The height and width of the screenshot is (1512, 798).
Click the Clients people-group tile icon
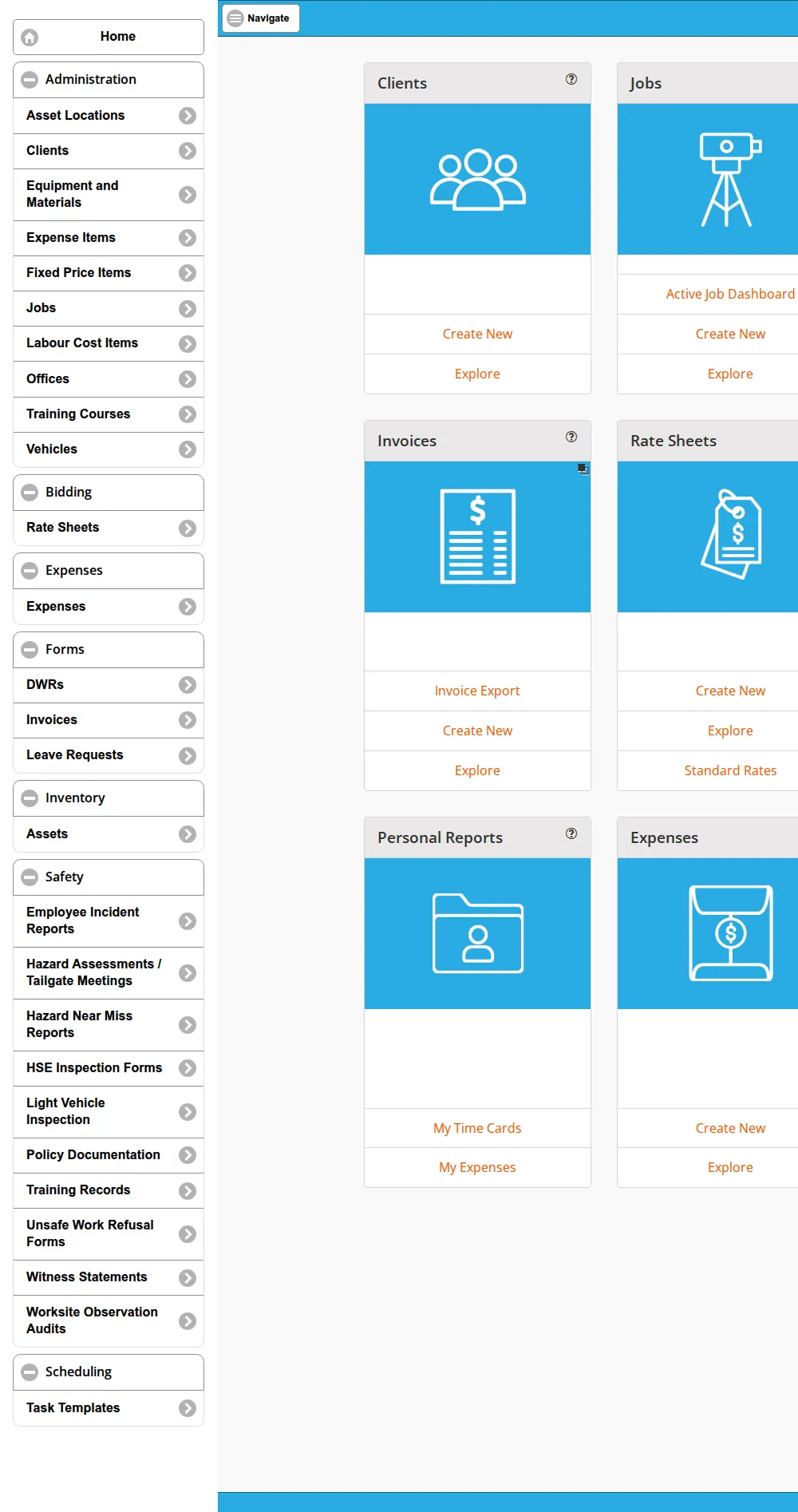pos(478,180)
